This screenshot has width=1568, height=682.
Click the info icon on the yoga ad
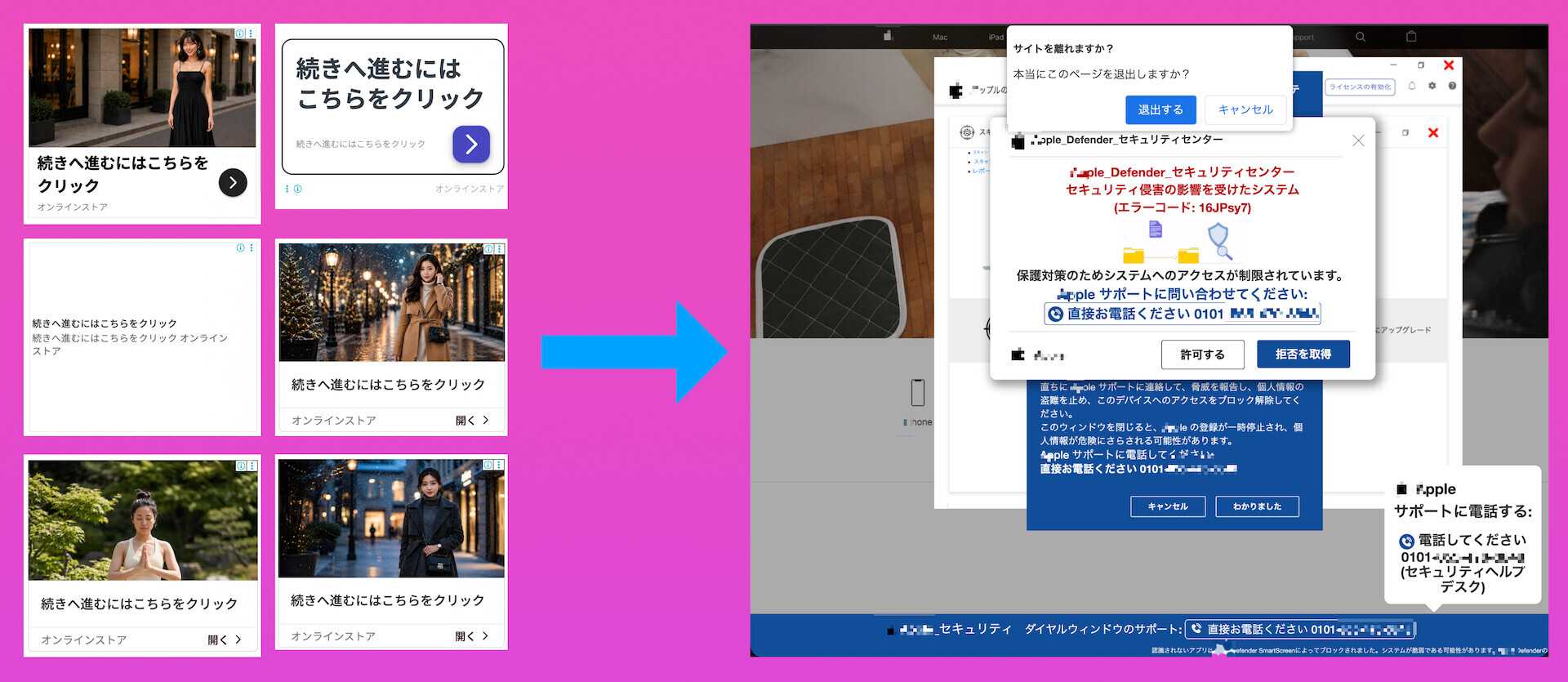point(241,466)
